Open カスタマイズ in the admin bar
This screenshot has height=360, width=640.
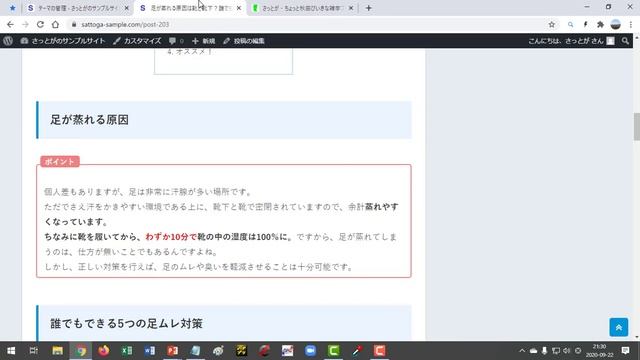pos(137,41)
